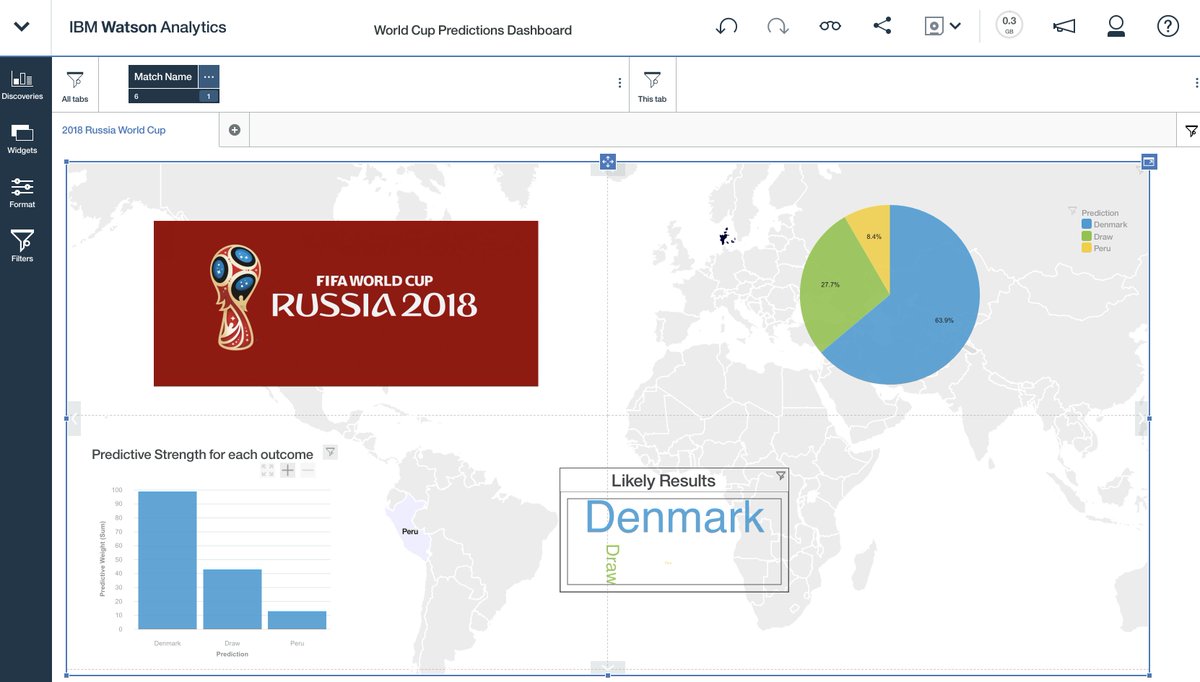
Task: Open the Widgets sidebar panel
Action: tap(22, 139)
